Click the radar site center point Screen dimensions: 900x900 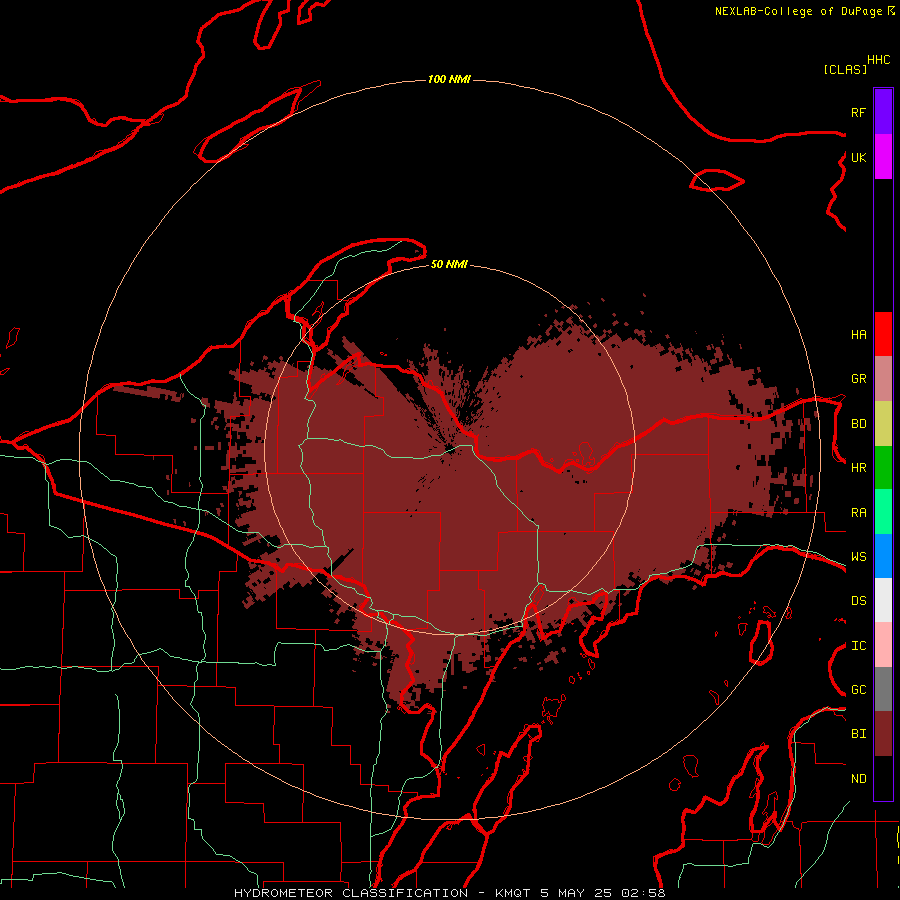(x=451, y=450)
